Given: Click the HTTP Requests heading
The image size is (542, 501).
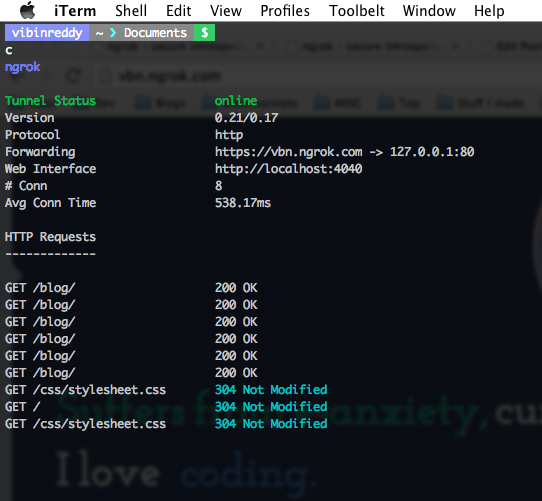Looking at the screenshot, I should [x=50, y=237].
